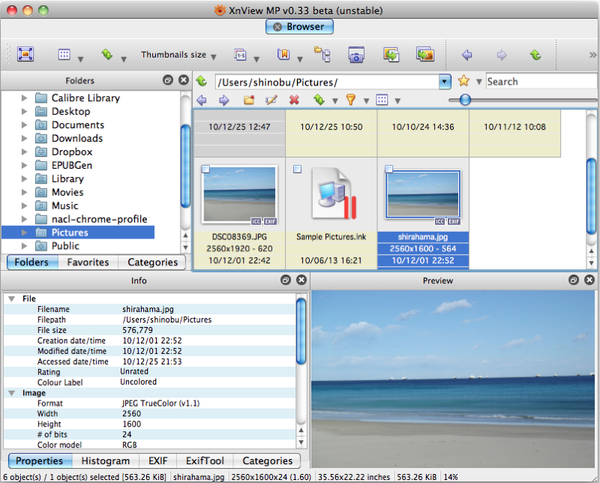This screenshot has width=600, height=483.
Task: Open the path address dropdown
Action: click(x=445, y=81)
